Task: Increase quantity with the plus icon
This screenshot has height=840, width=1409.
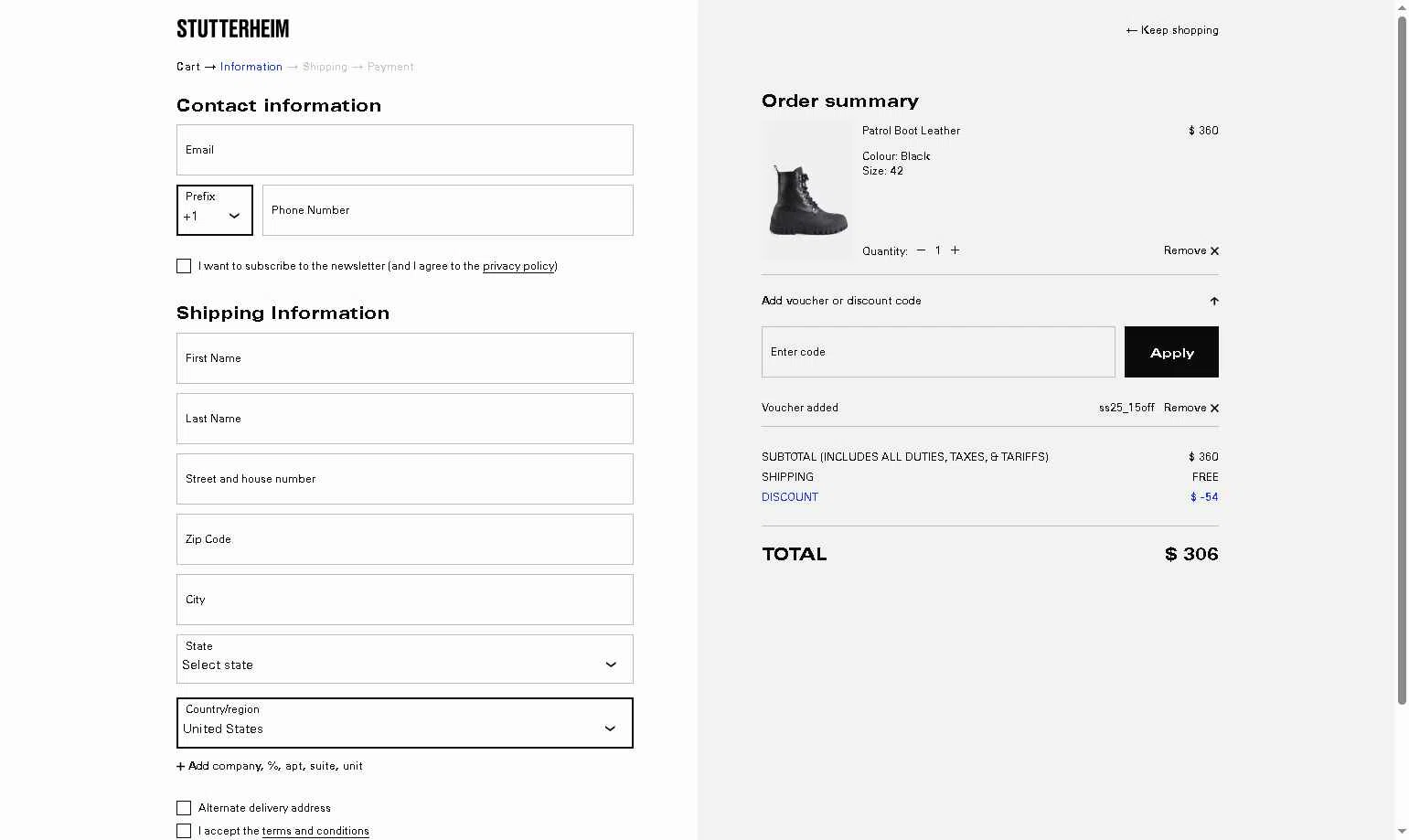Action: pyautogui.click(x=955, y=250)
